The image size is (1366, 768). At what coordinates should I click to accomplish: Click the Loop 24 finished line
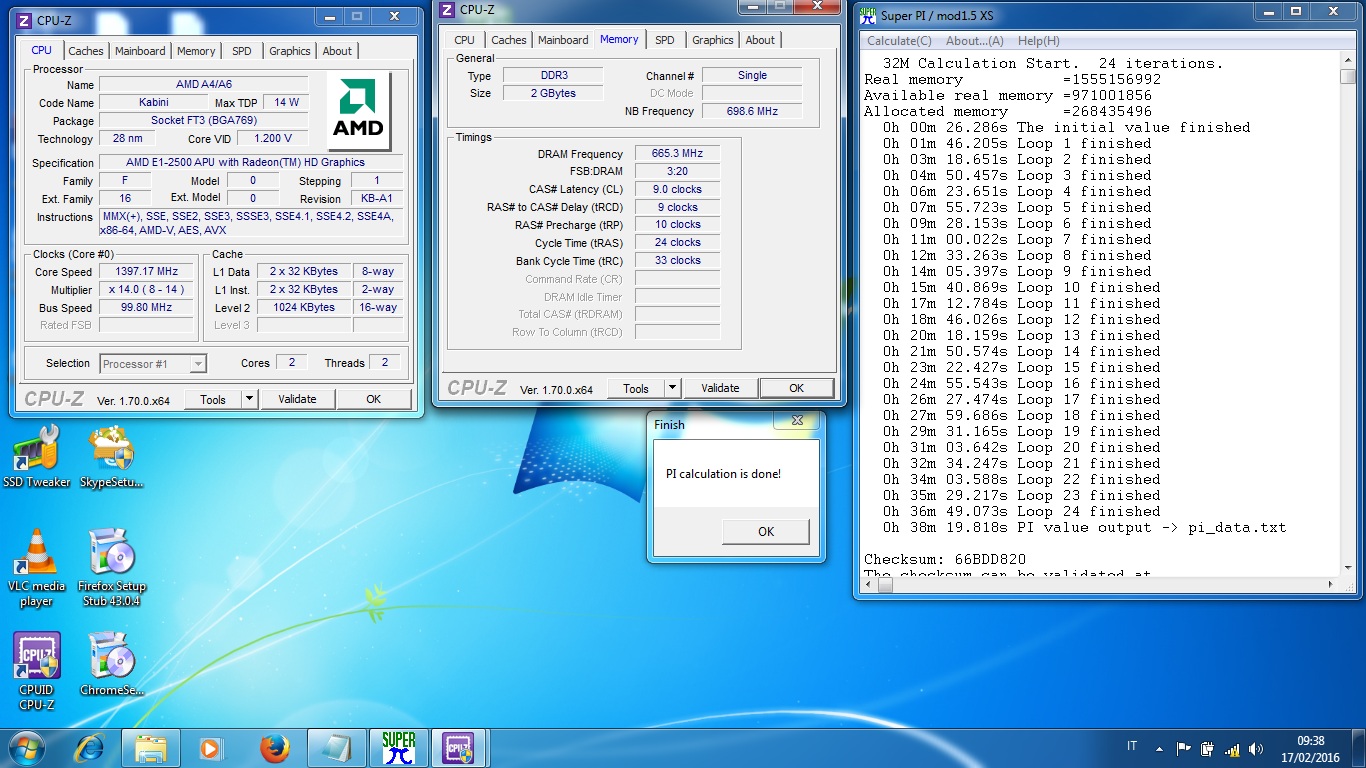pos(1022,511)
